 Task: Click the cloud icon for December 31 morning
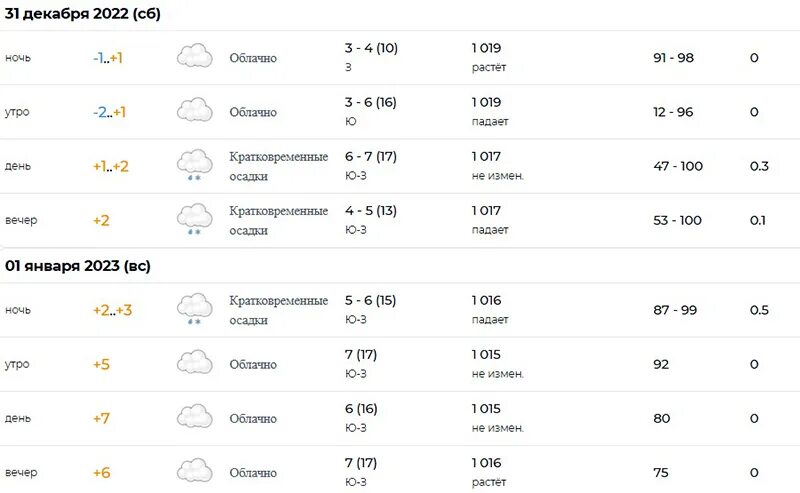[194, 110]
